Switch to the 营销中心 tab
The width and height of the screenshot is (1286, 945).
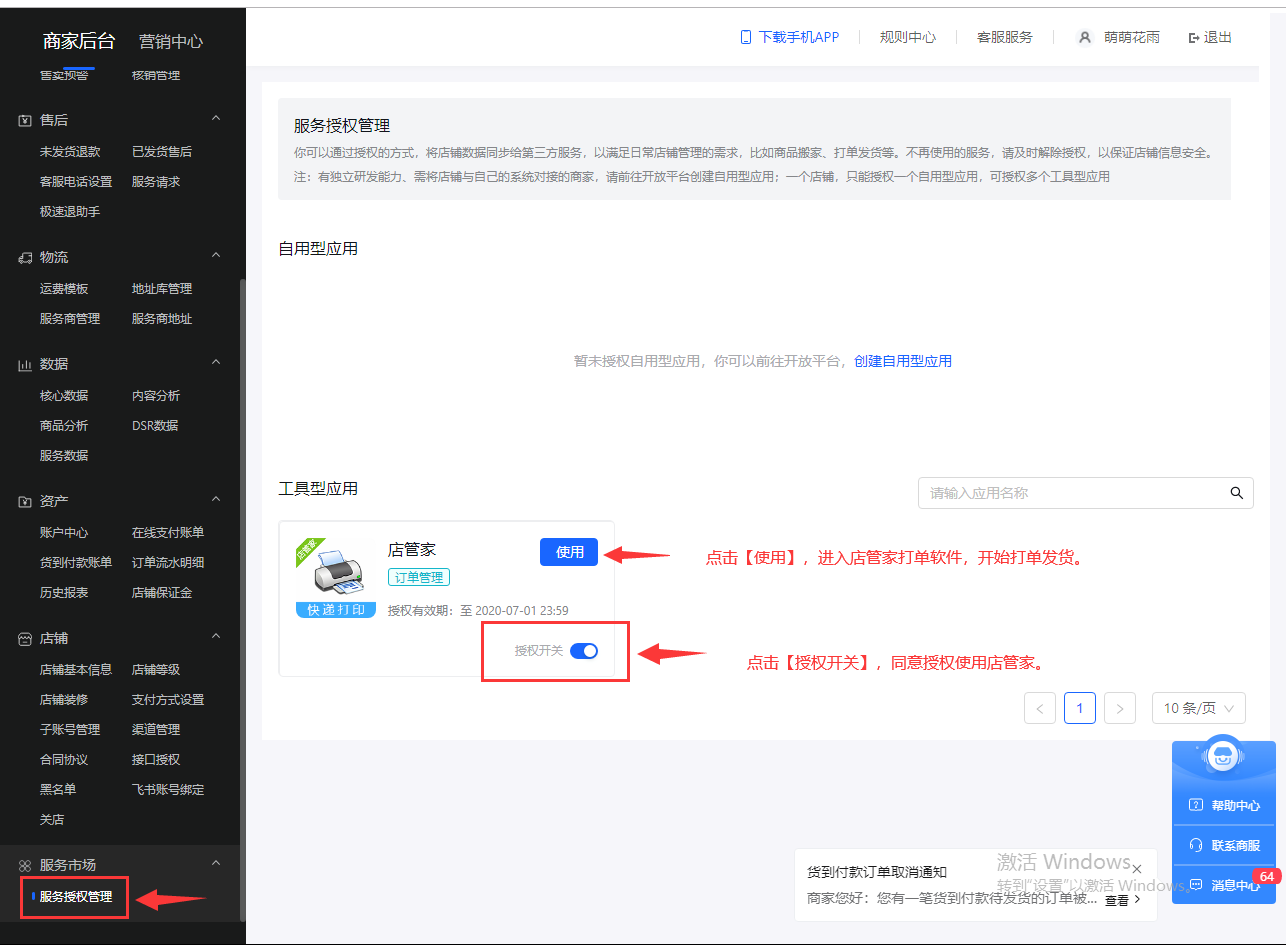(x=171, y=41)
